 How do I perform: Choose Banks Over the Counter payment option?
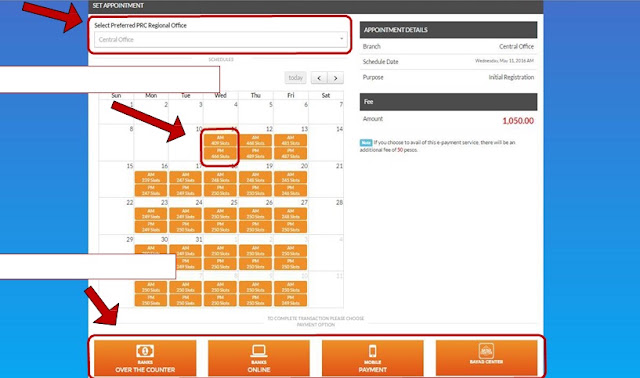tap(145, 358)
